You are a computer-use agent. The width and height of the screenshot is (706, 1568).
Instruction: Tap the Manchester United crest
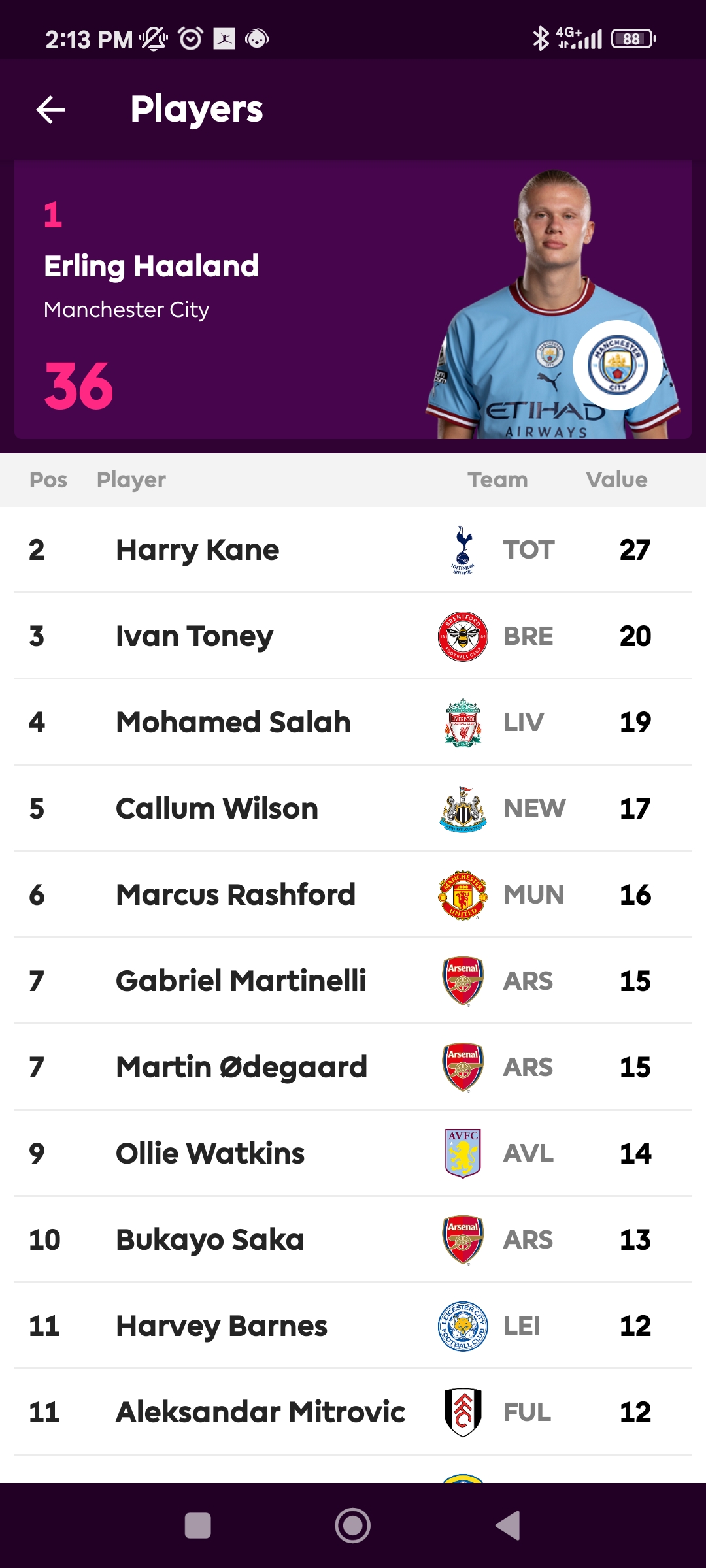[463, 895]
